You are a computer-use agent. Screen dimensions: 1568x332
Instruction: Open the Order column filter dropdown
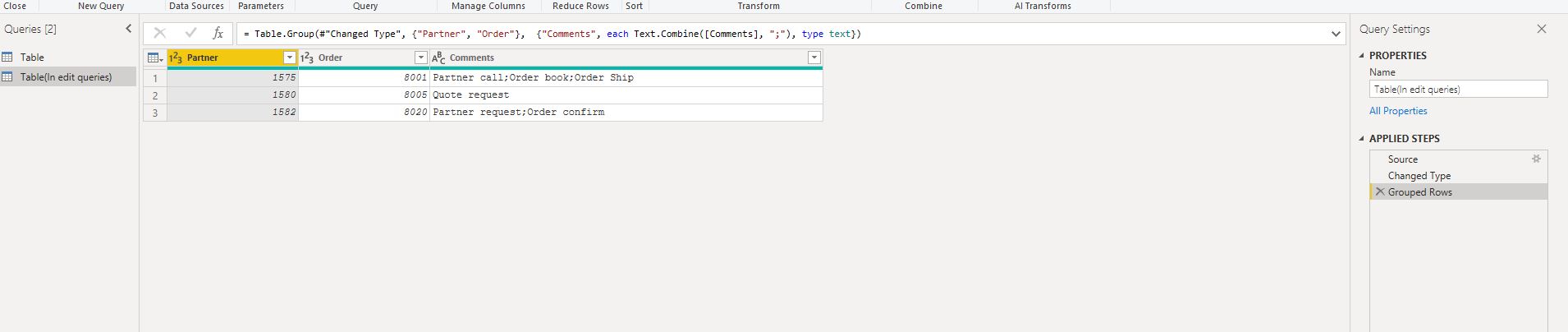coord(420,58)
